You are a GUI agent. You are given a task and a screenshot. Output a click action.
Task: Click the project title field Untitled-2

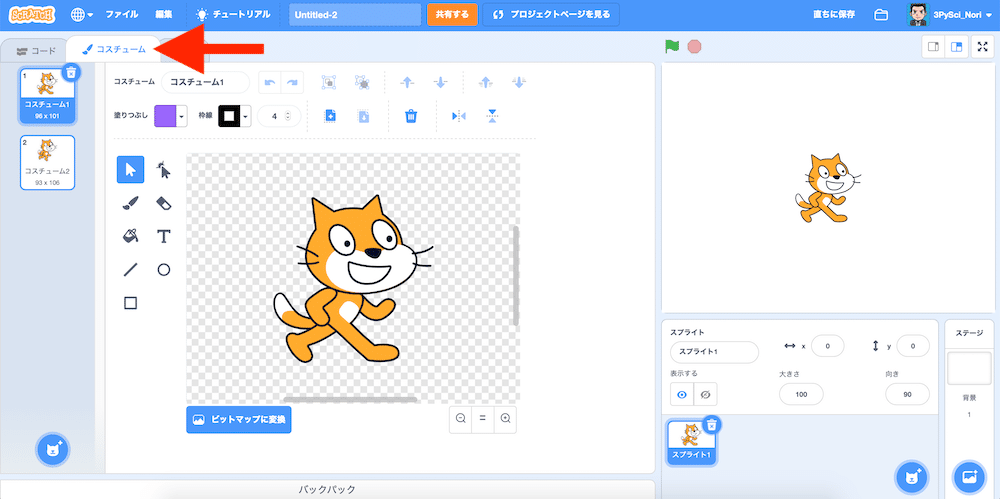(x=355, y=15)
